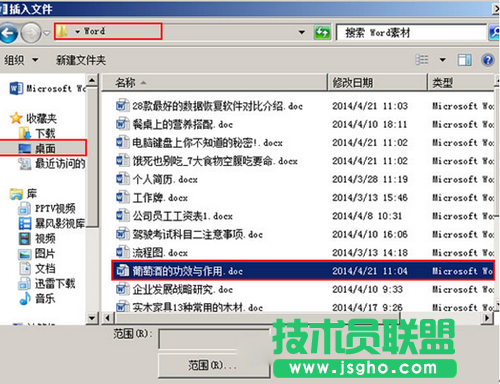
Task: Expand the view options dropdown arrow
Action: [x=442, y=60]
